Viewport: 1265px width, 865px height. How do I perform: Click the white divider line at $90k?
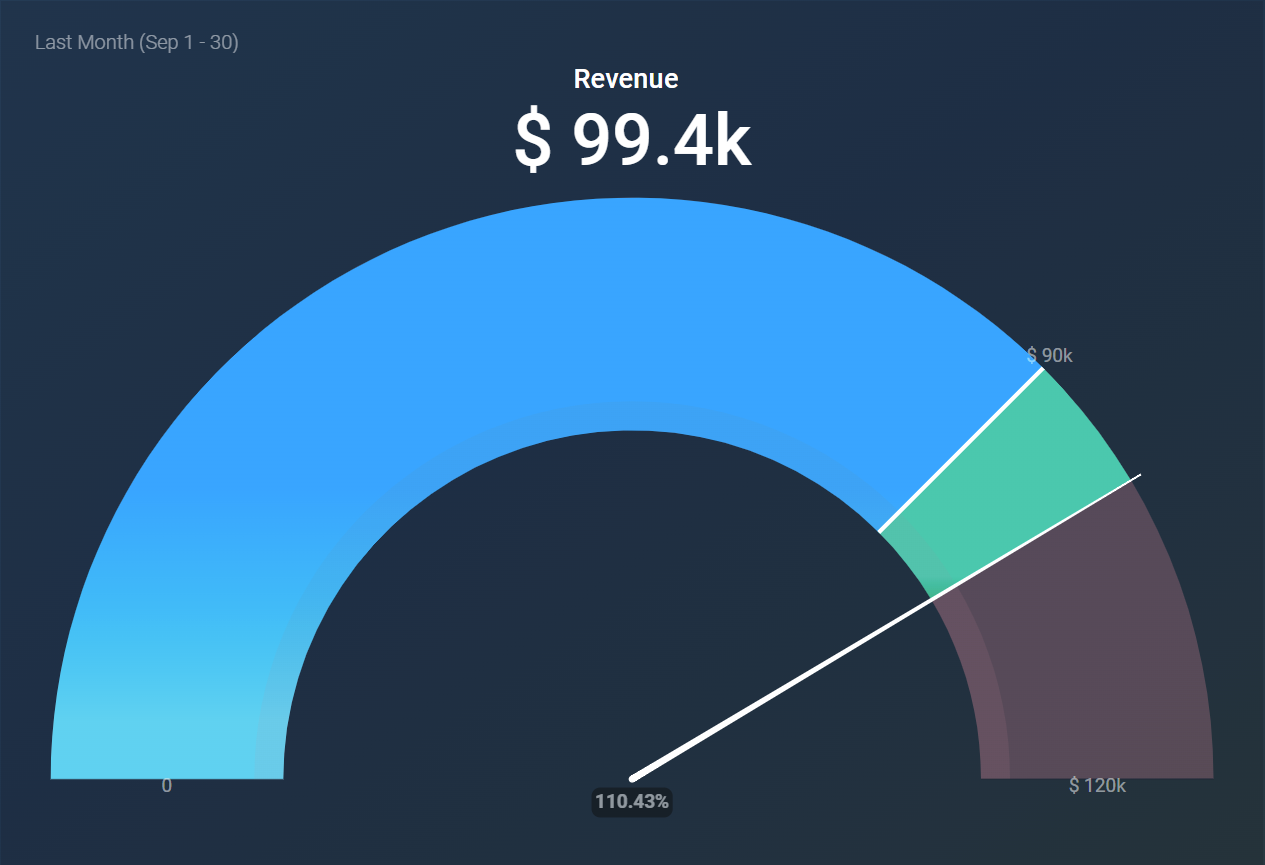click(960, 450)
